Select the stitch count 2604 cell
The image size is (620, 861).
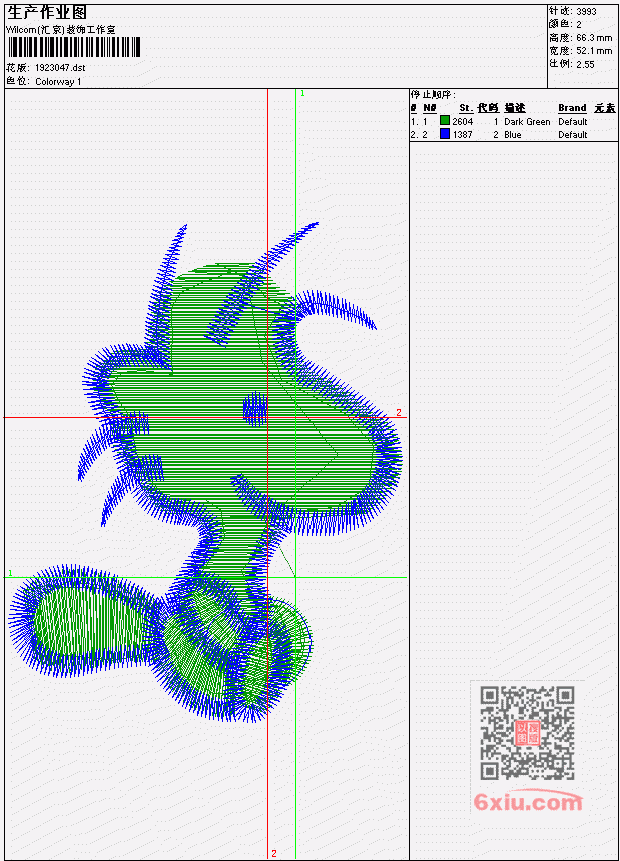(462, 121)
